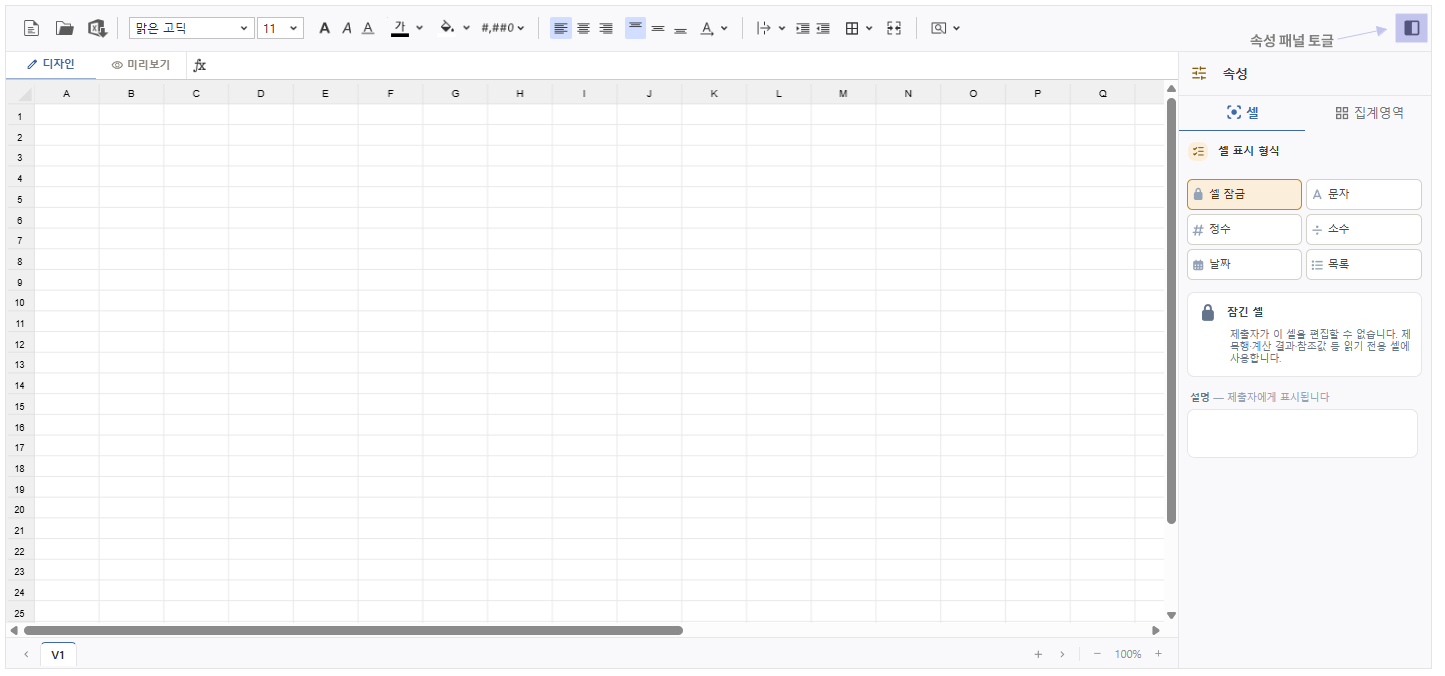Click the scroll down arrow of the grid
This screenshot has width=1445, height=676.
pos(1171,615)
